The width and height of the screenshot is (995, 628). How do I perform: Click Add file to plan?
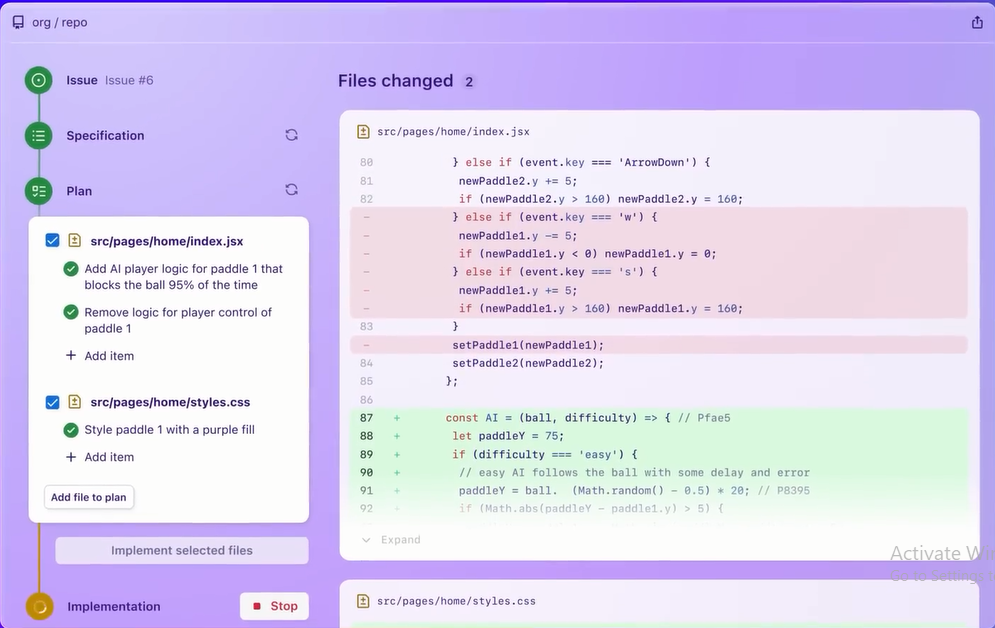88,497
